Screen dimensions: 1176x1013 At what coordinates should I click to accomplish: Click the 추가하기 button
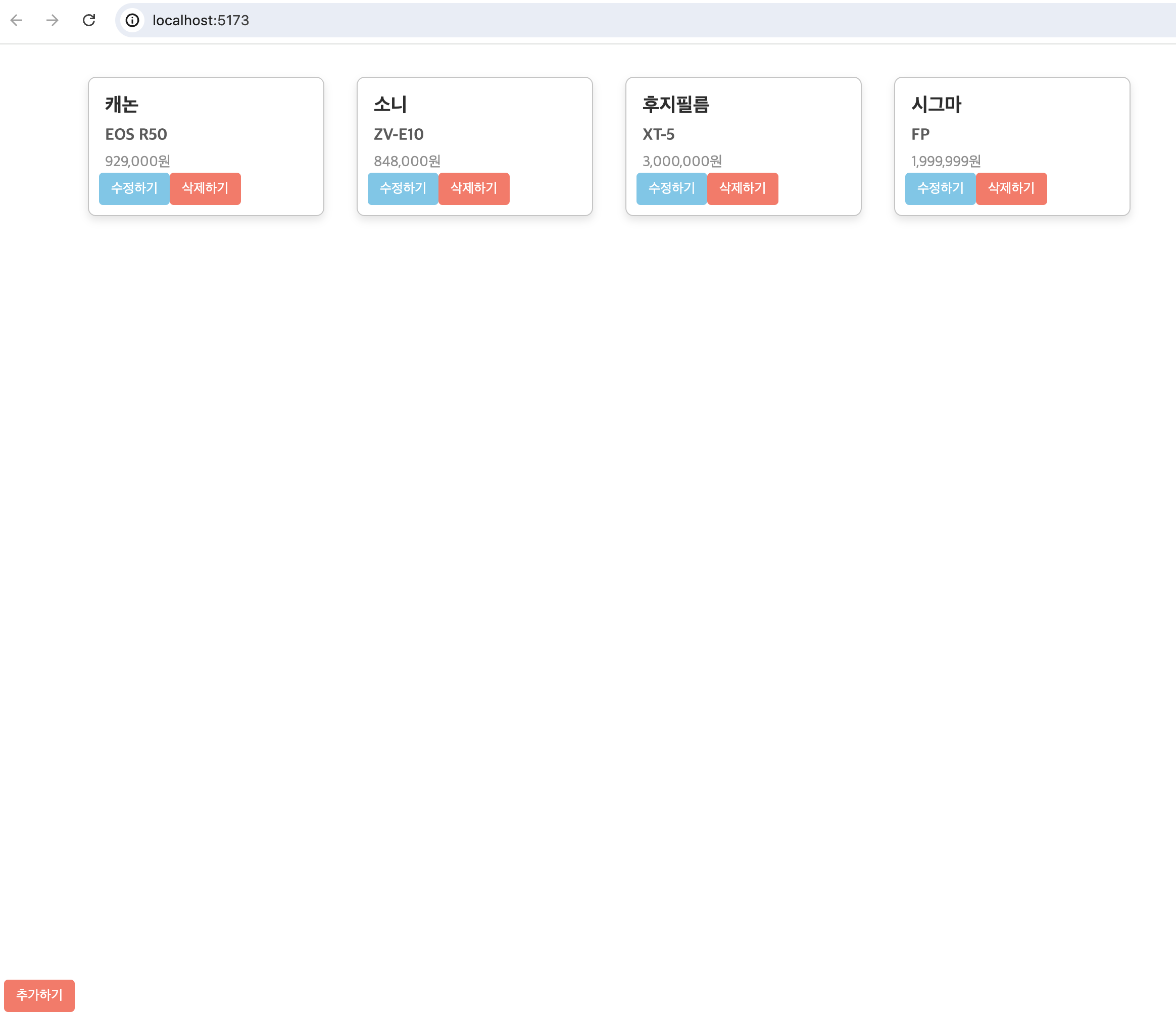[39, 995]
